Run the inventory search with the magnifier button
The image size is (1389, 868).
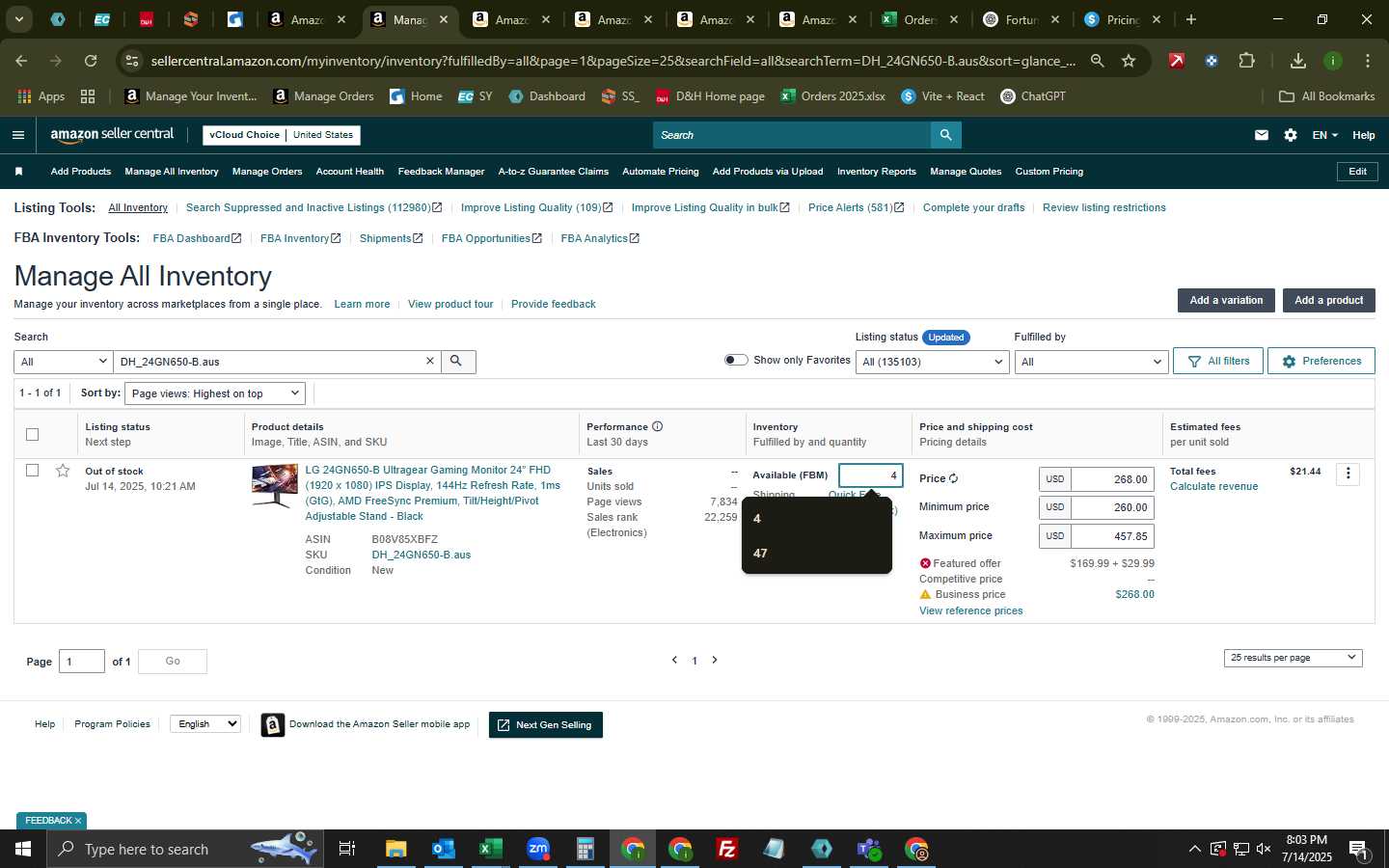tap(457, 361)
